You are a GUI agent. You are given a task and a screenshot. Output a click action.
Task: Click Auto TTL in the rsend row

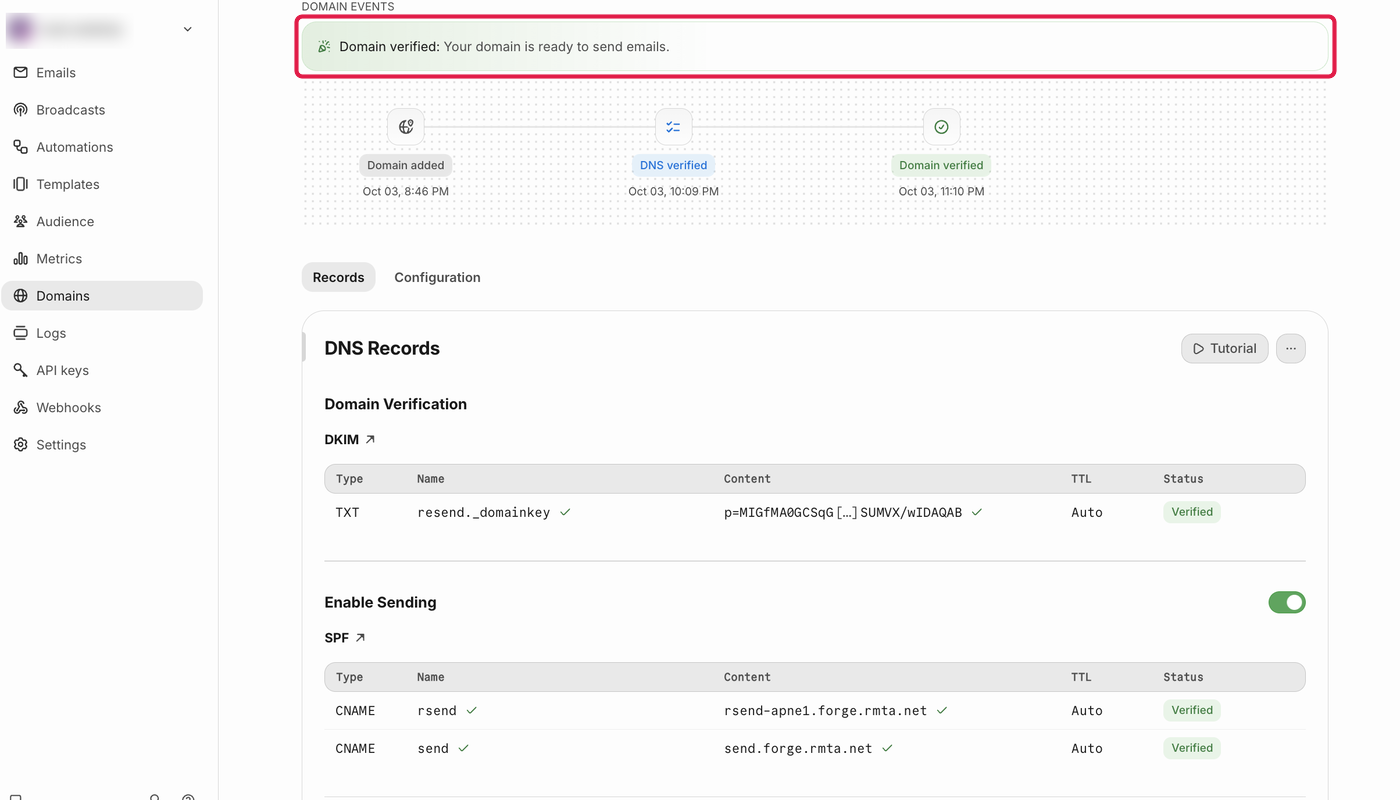click(x=1087, y=711)
